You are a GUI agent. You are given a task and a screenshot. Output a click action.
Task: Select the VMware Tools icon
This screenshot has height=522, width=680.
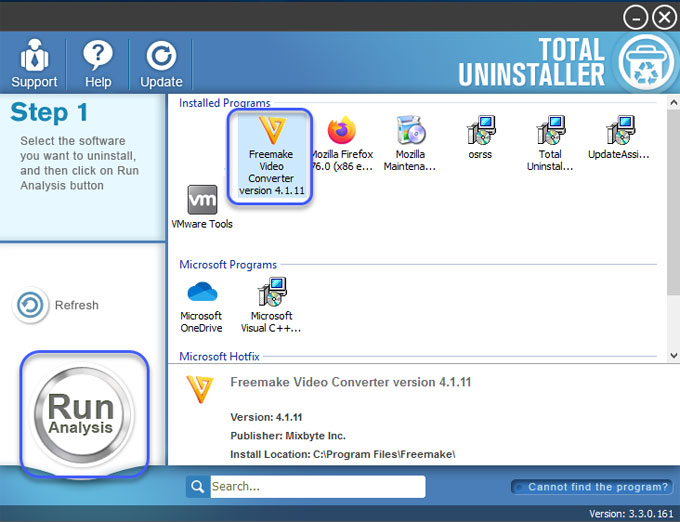click(x=203, y=199)
